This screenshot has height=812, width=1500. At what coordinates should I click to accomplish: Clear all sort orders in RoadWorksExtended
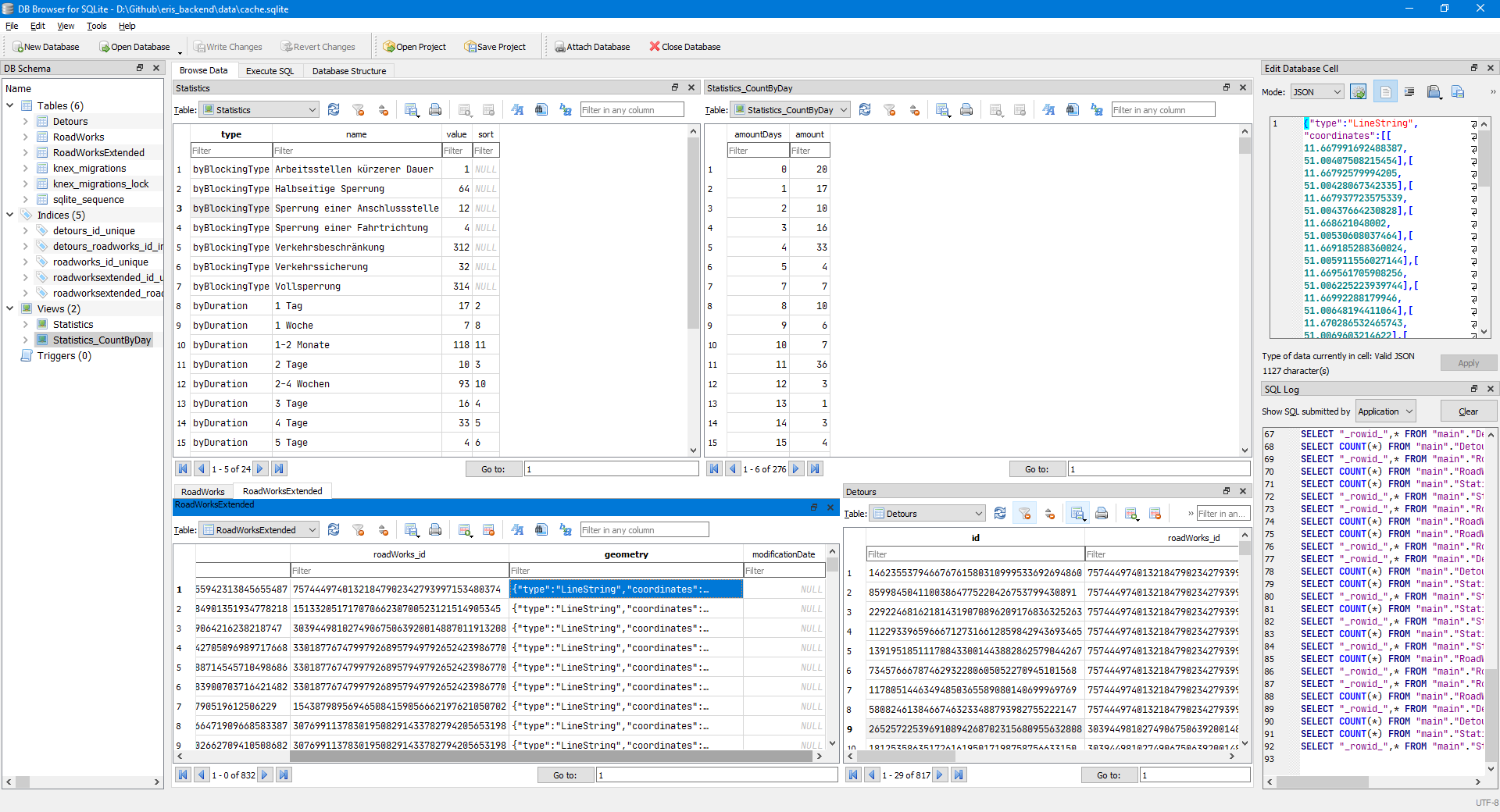tap(384, 529)
